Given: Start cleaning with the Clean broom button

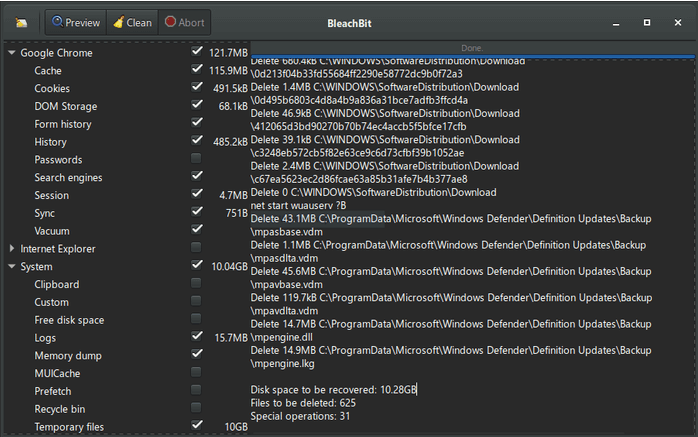Looking at the screenshot, I should 133,22.
